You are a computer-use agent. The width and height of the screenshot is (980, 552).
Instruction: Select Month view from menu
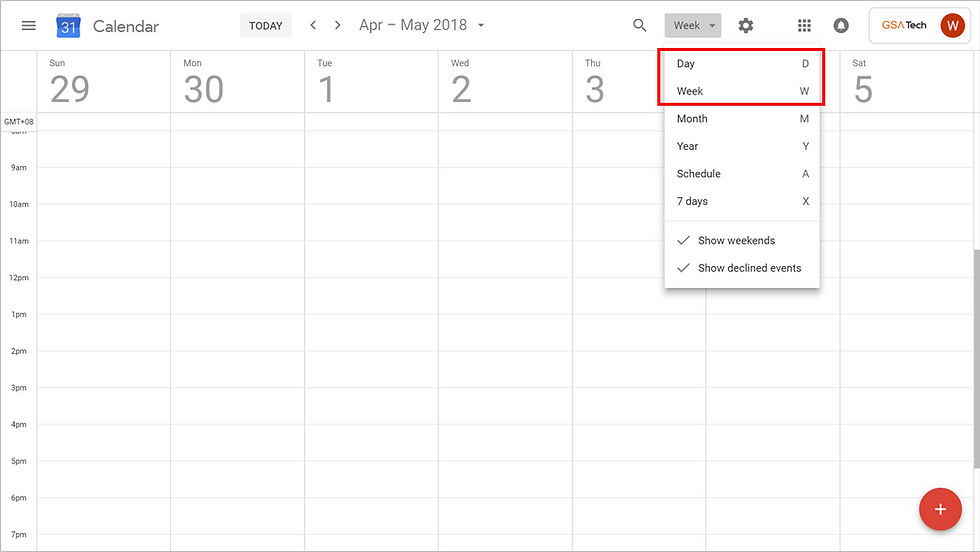(x=742, y=119)
